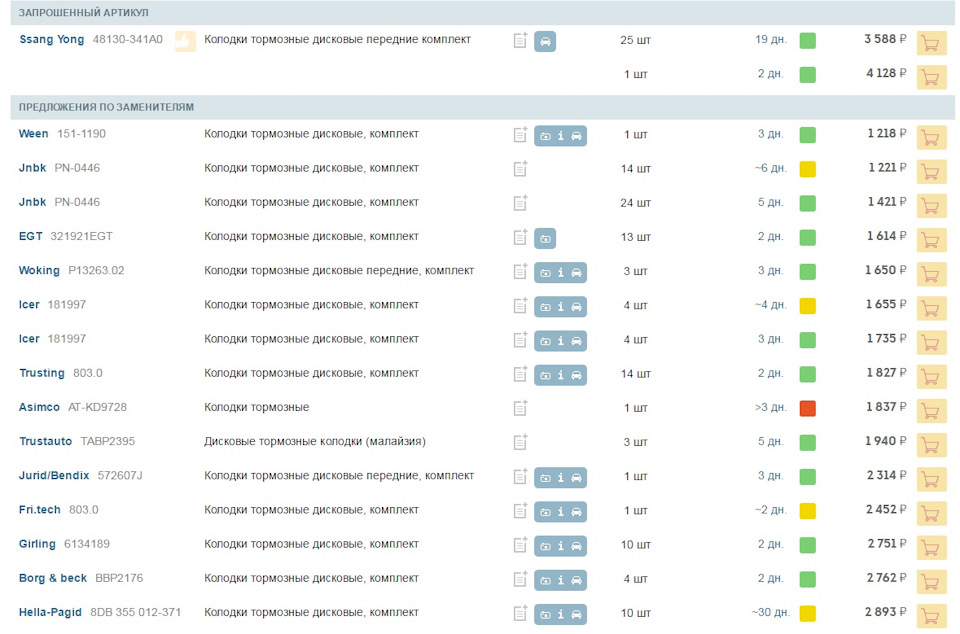Image resolution: width=960 pixels, height=634 pixels.
Task: Click the article number 8DB 355 012-371
Action: 136,613
